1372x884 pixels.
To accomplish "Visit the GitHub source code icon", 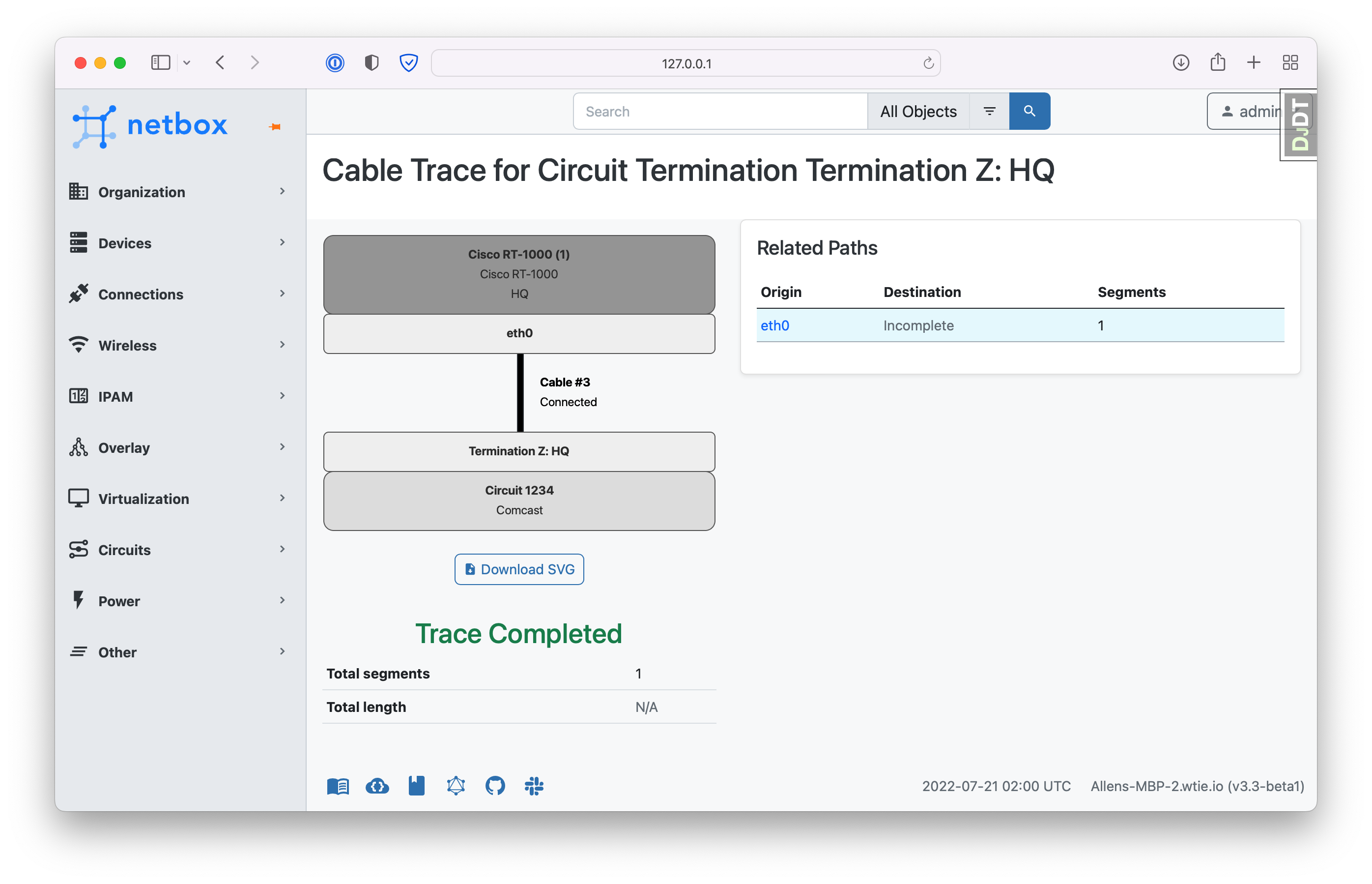I will (495, 786).
